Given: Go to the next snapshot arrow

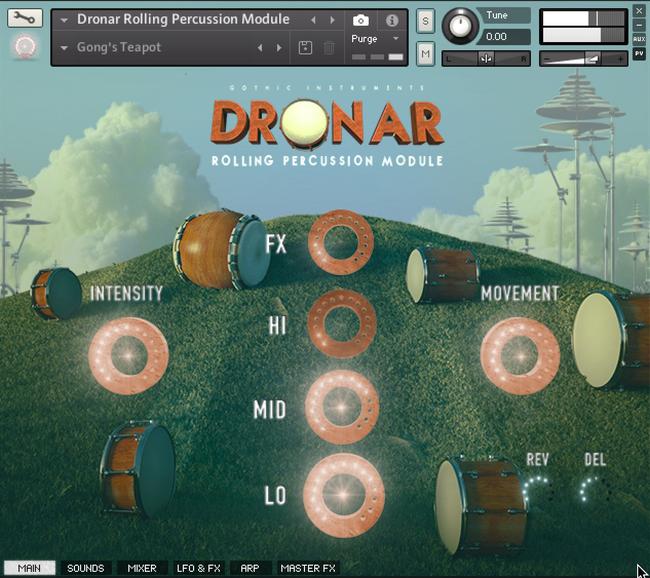Looking at the screenshot, I should tap(279, 48).
